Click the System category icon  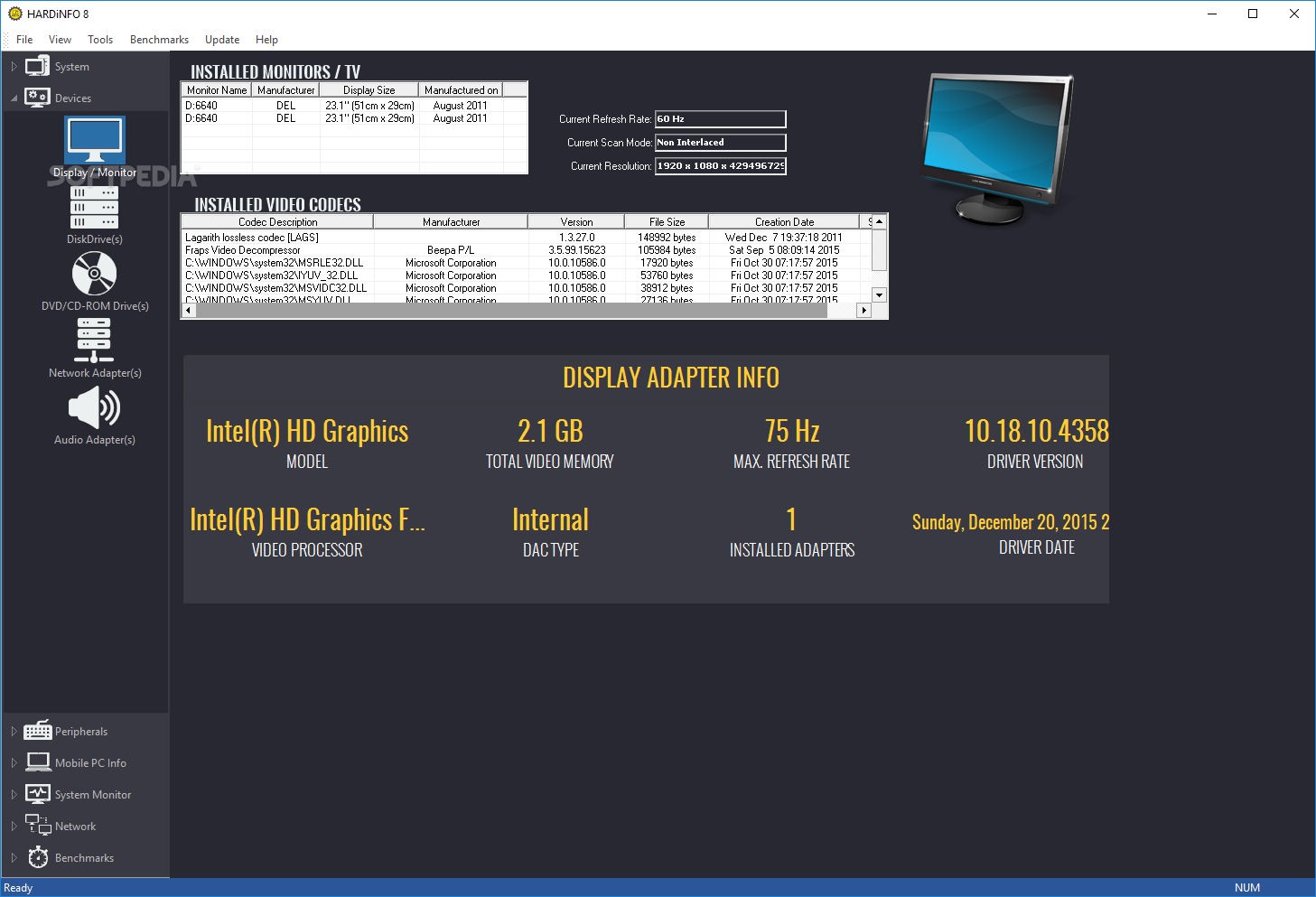(x=37, y=66)
